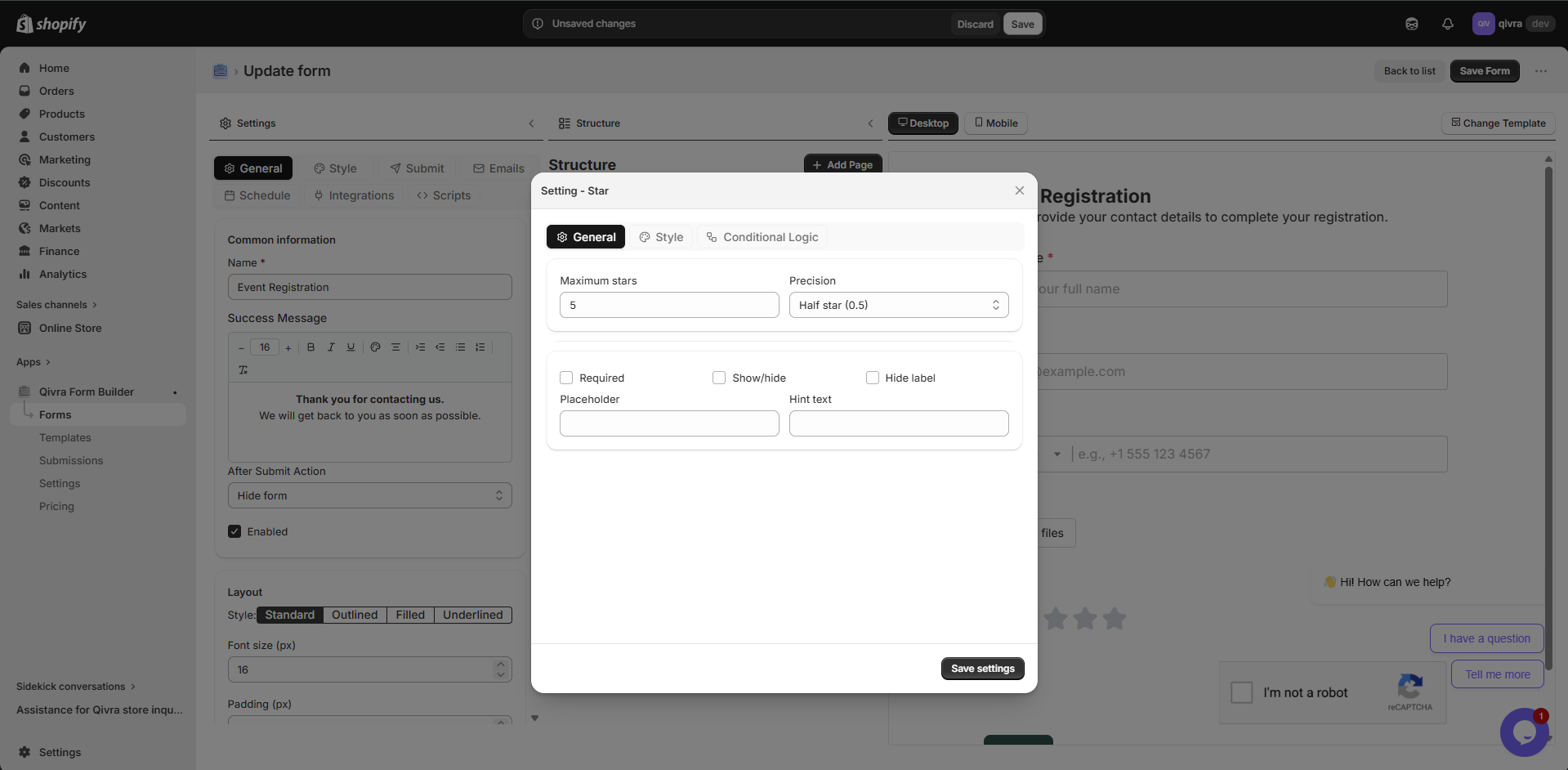Open Discounts in the sidebar
Screen dimensions: 1568x770
tap(65, 182)
